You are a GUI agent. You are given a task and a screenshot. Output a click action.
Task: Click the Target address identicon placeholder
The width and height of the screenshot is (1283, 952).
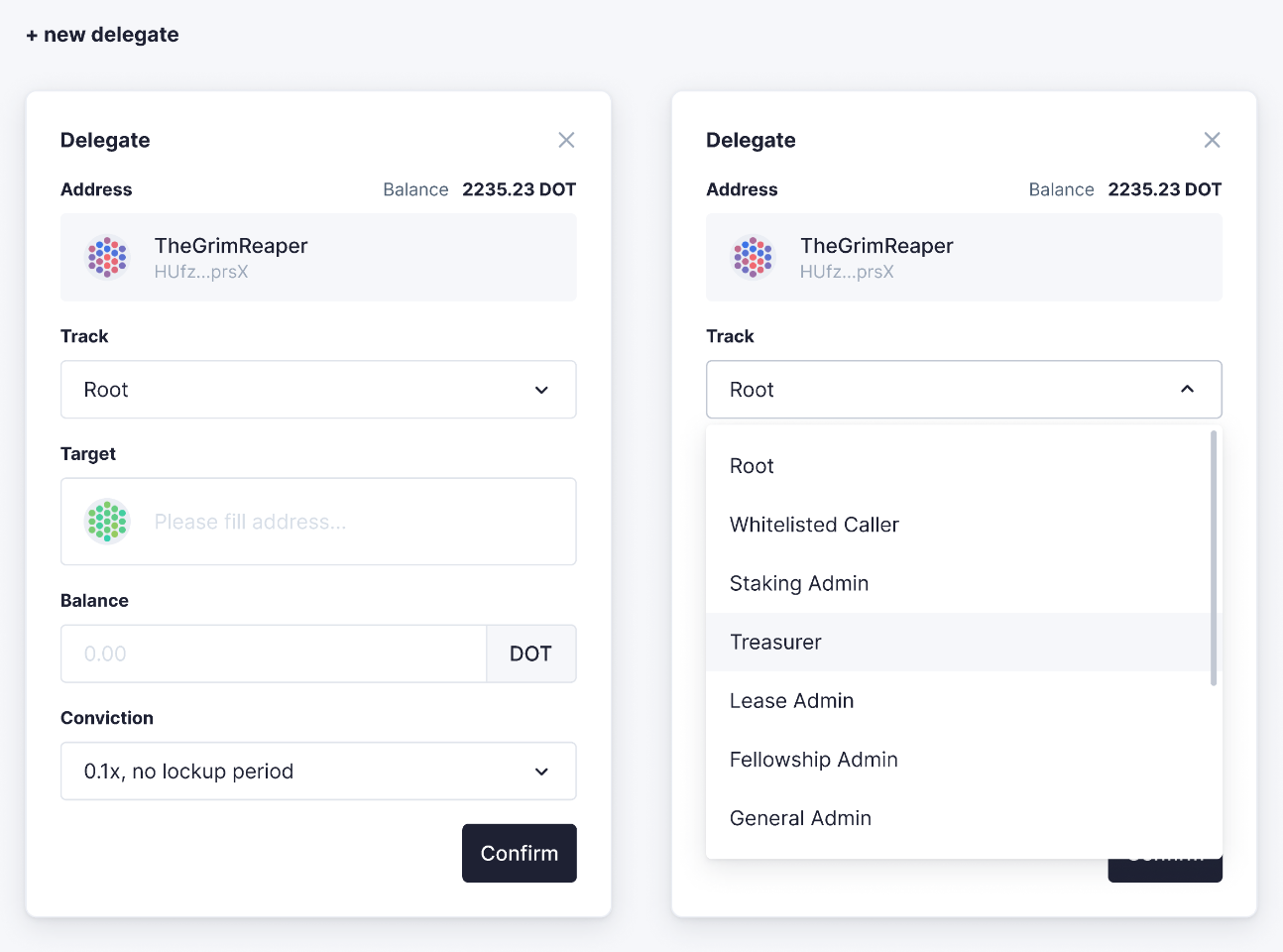pos(106,521)
